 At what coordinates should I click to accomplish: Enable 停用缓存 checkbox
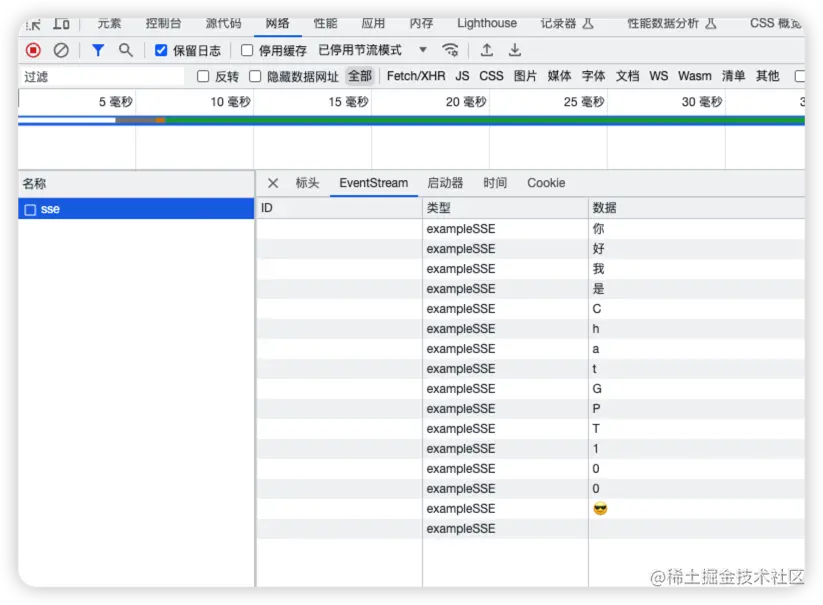click(x=247, y=50)
